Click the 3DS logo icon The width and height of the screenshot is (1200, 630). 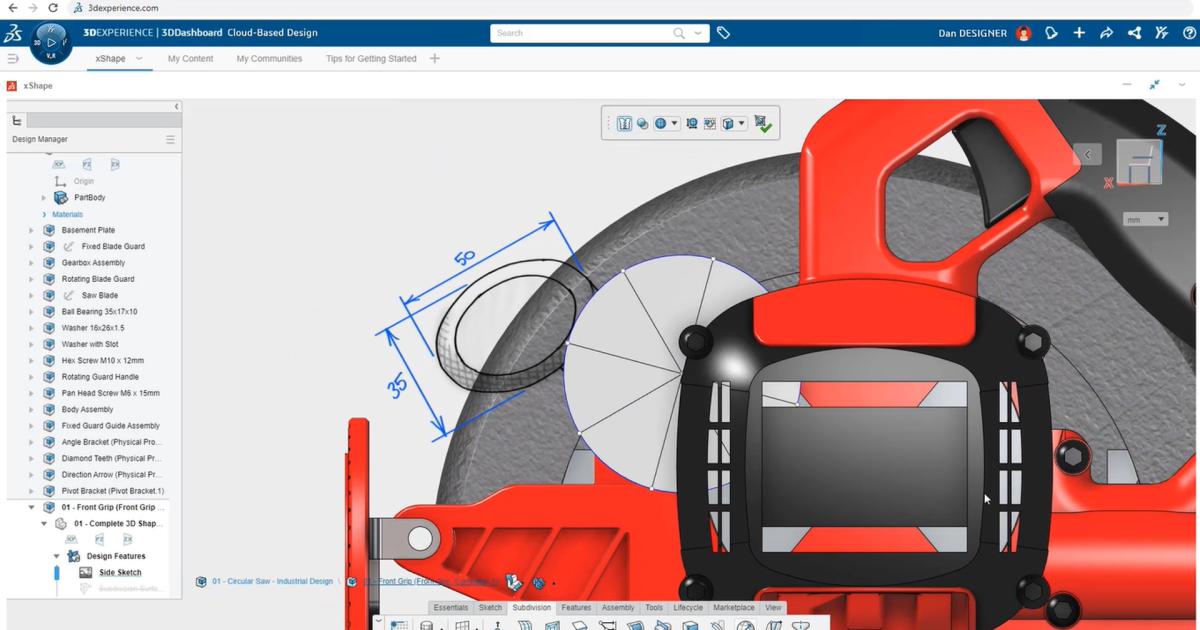click(13, 33)
